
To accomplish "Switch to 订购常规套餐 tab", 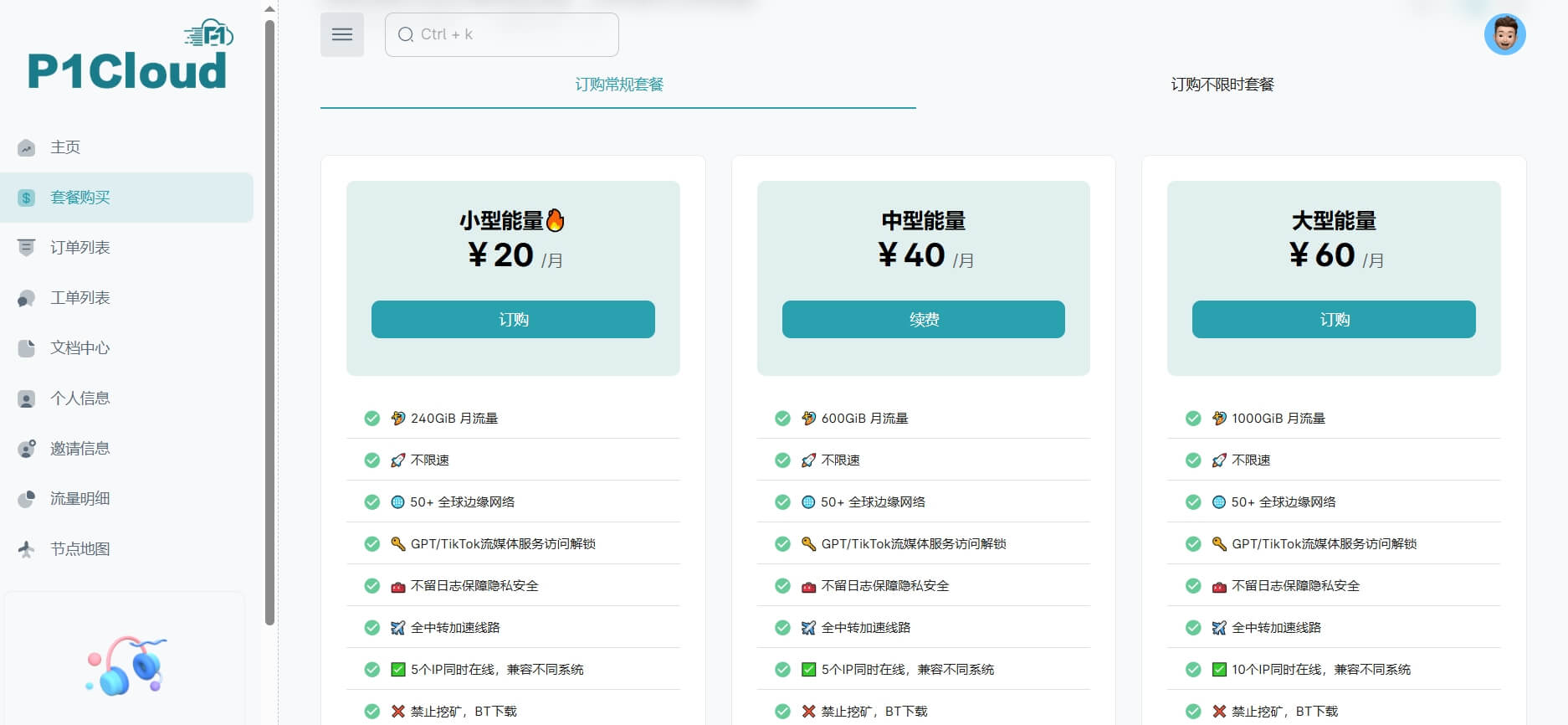I will [618, 85].
